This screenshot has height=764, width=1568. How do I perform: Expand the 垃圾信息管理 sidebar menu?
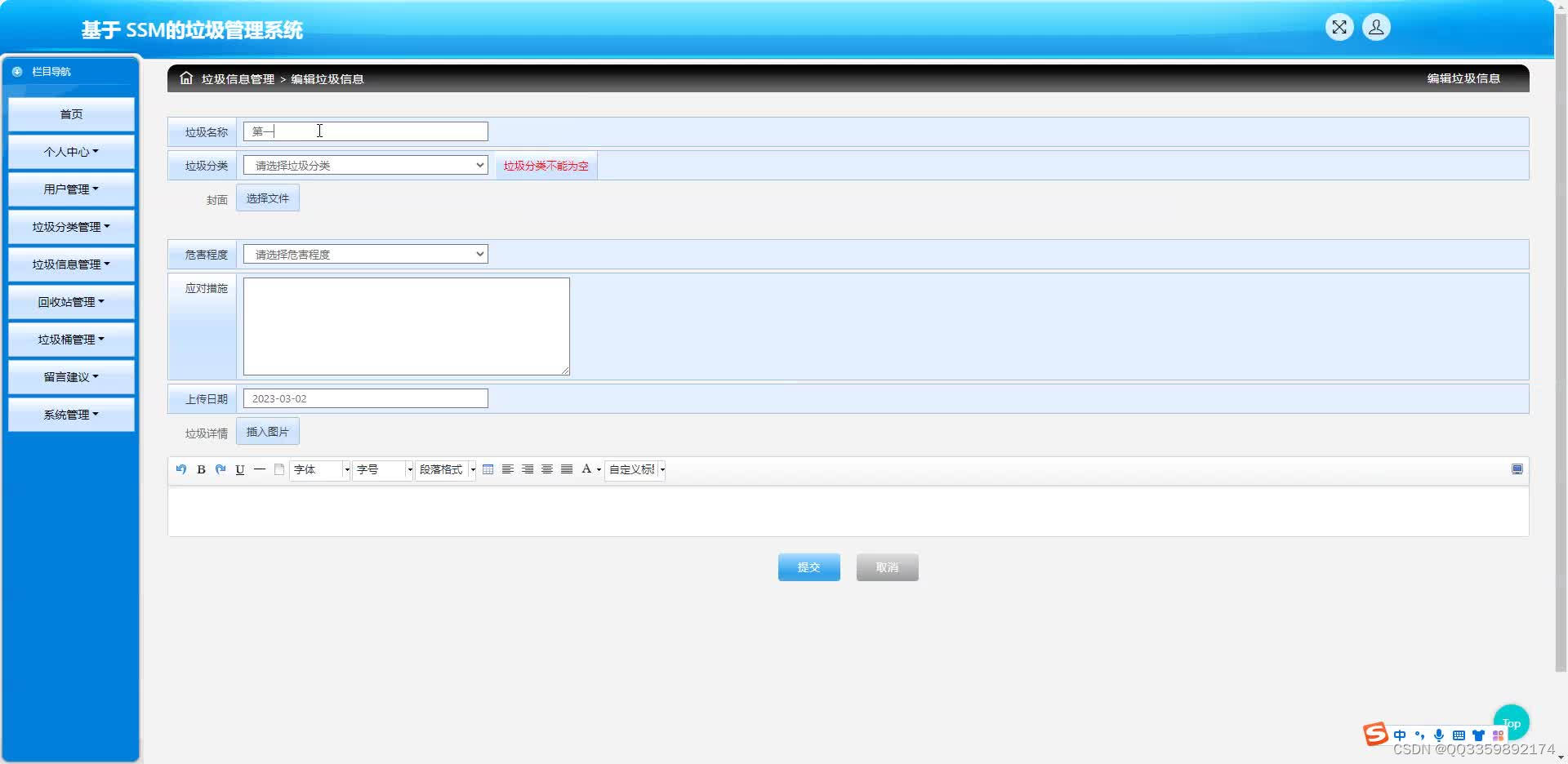71,264
